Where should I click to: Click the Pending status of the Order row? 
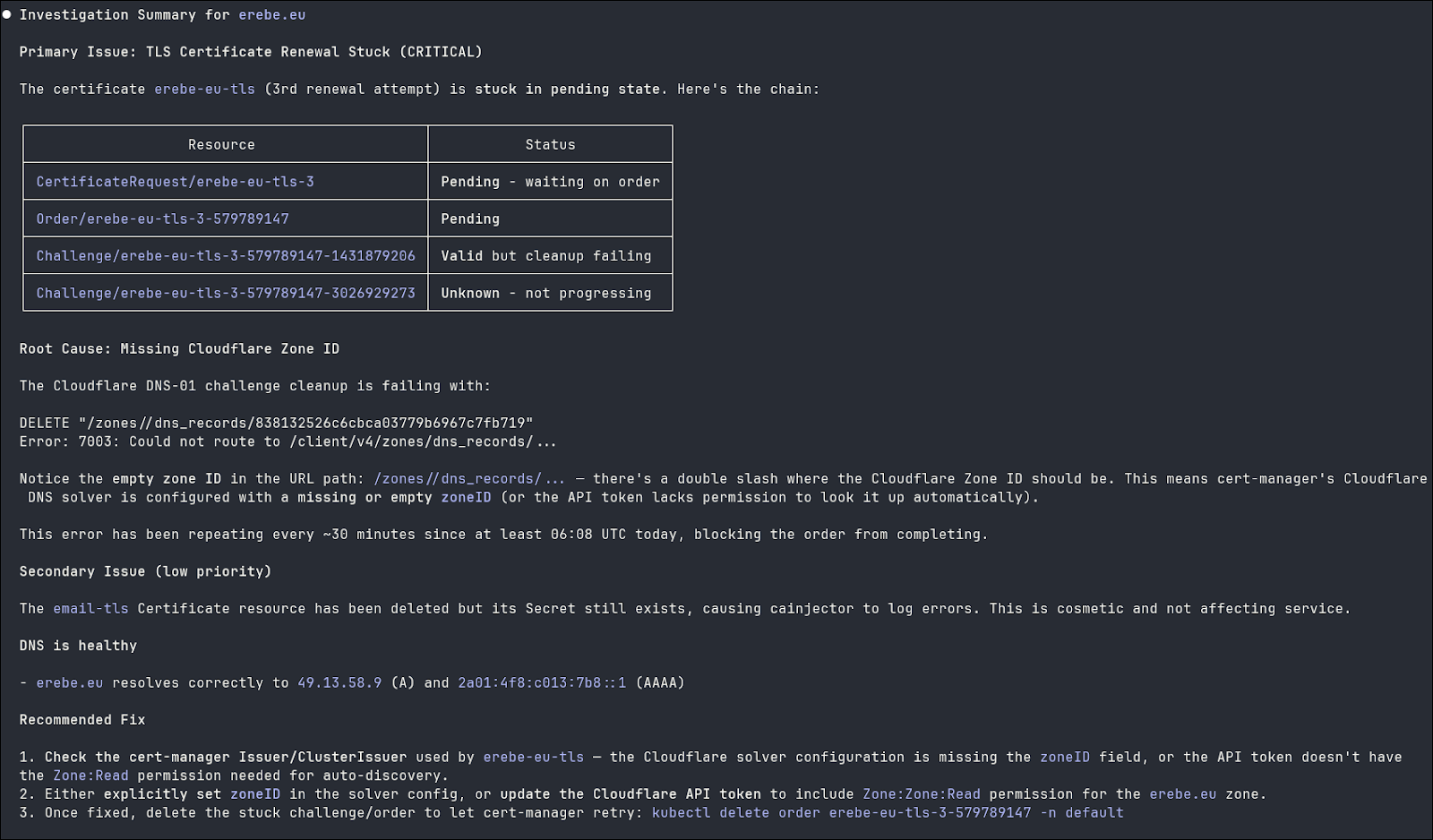tap(550, 219)
